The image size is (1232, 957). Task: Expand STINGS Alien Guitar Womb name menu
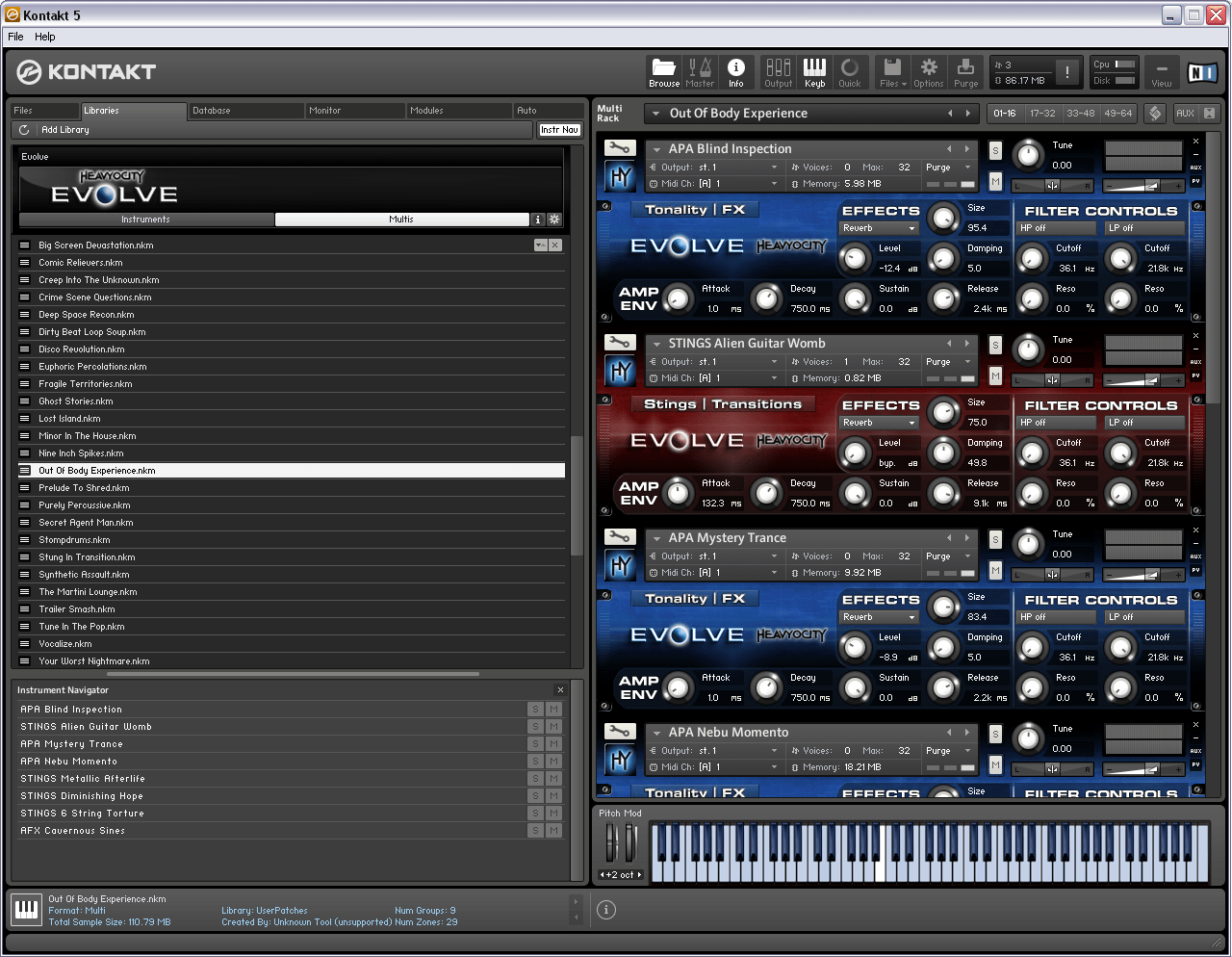pyautogui.click(x=656, y=344)
